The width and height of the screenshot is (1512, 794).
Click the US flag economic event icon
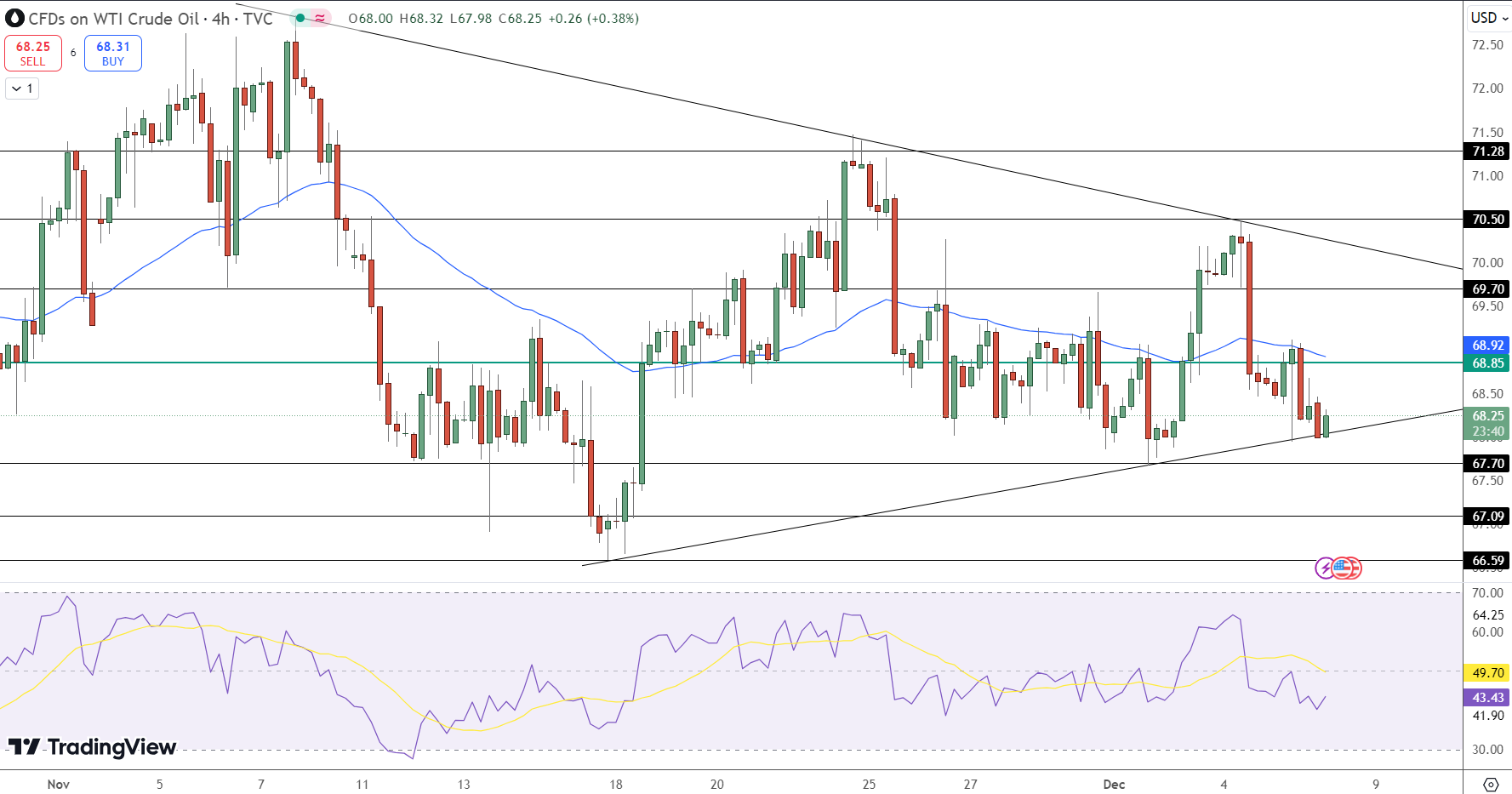tap(1342, 568)
